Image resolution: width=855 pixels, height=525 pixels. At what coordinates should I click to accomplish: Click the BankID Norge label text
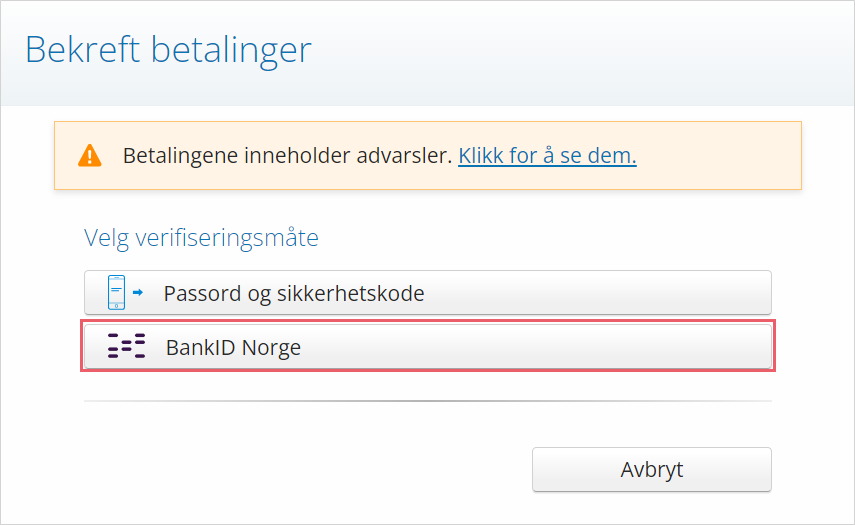point(233,347)
